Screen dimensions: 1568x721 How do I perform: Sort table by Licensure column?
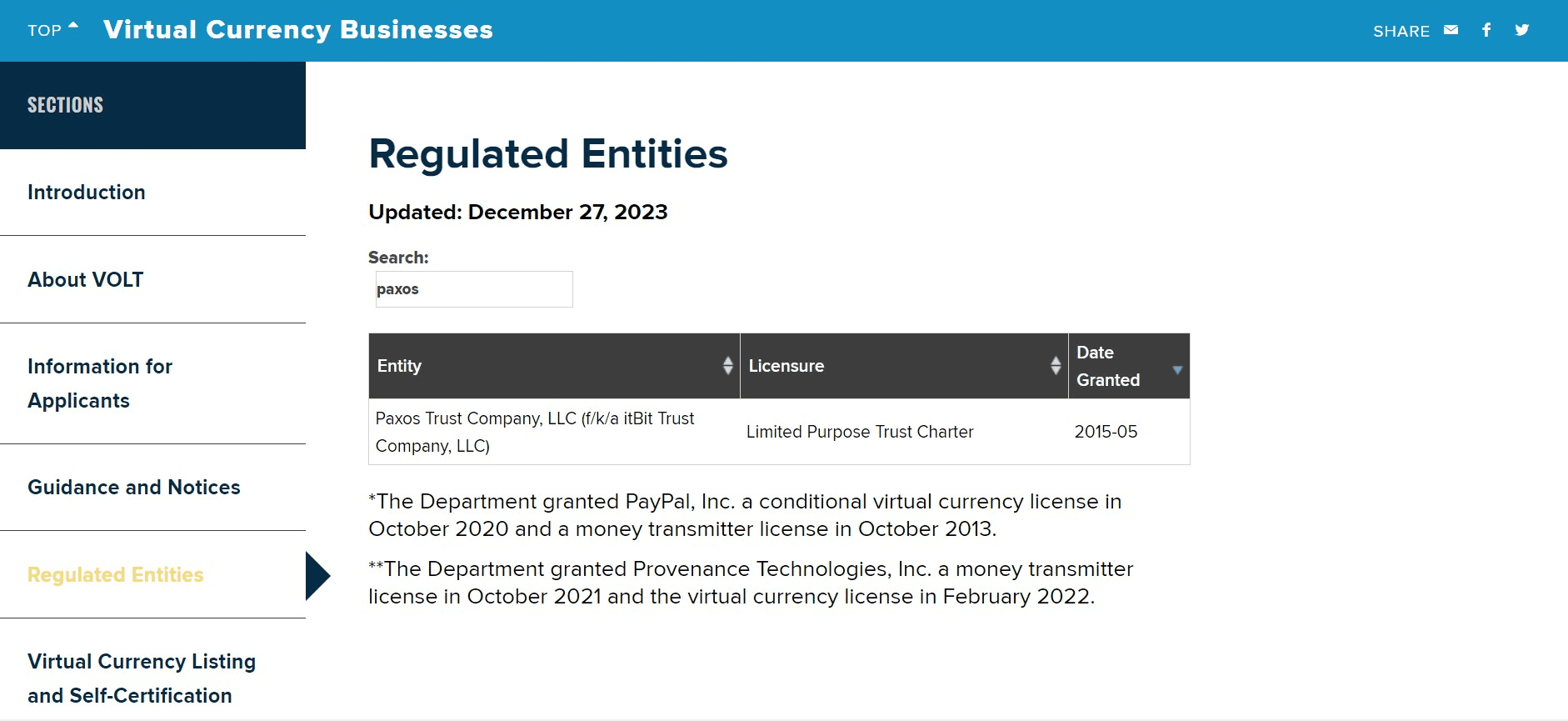click(x=903, y=366)
